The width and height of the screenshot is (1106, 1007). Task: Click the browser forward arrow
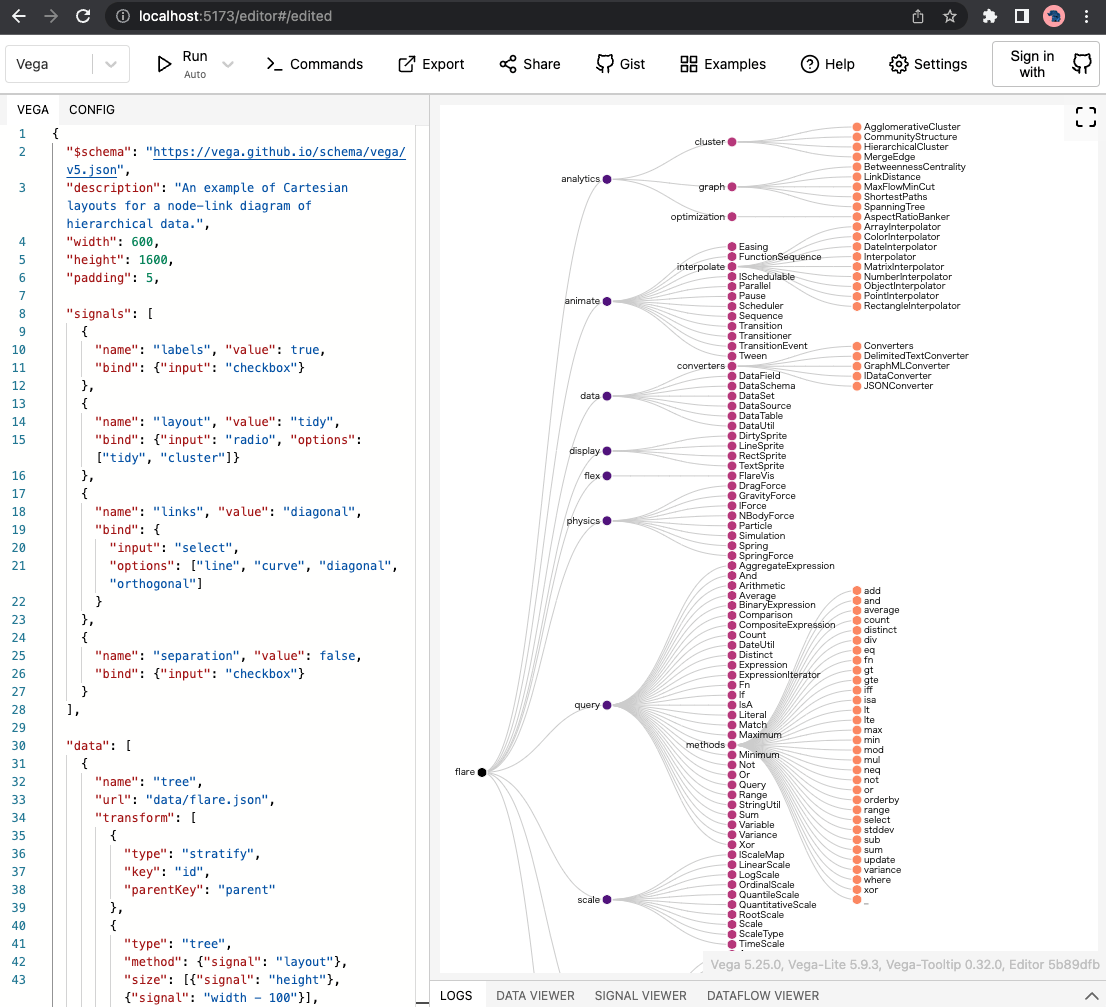pyautogui.click(x=51, y=16)
